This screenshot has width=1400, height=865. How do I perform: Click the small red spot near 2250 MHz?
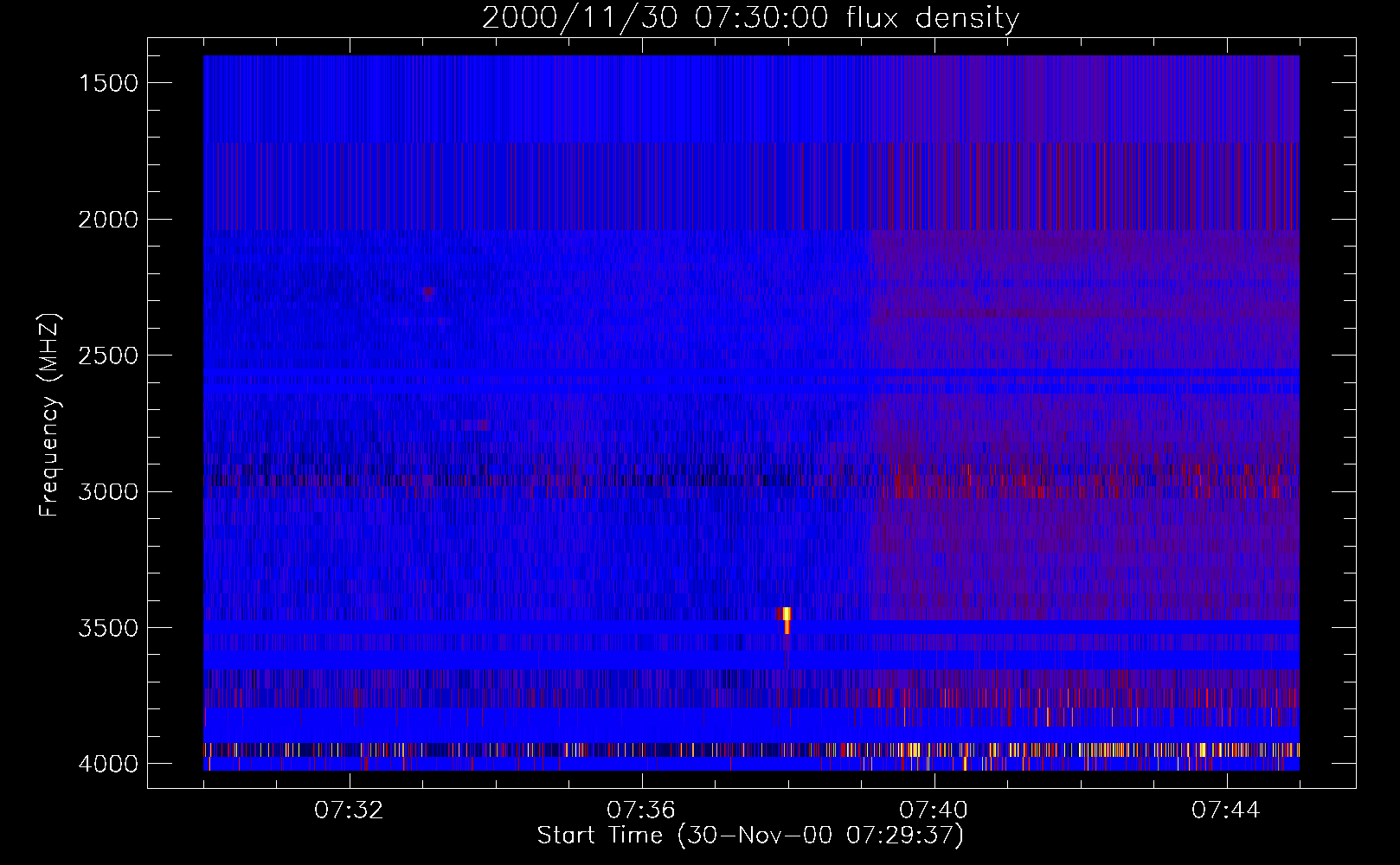(427, 292)
